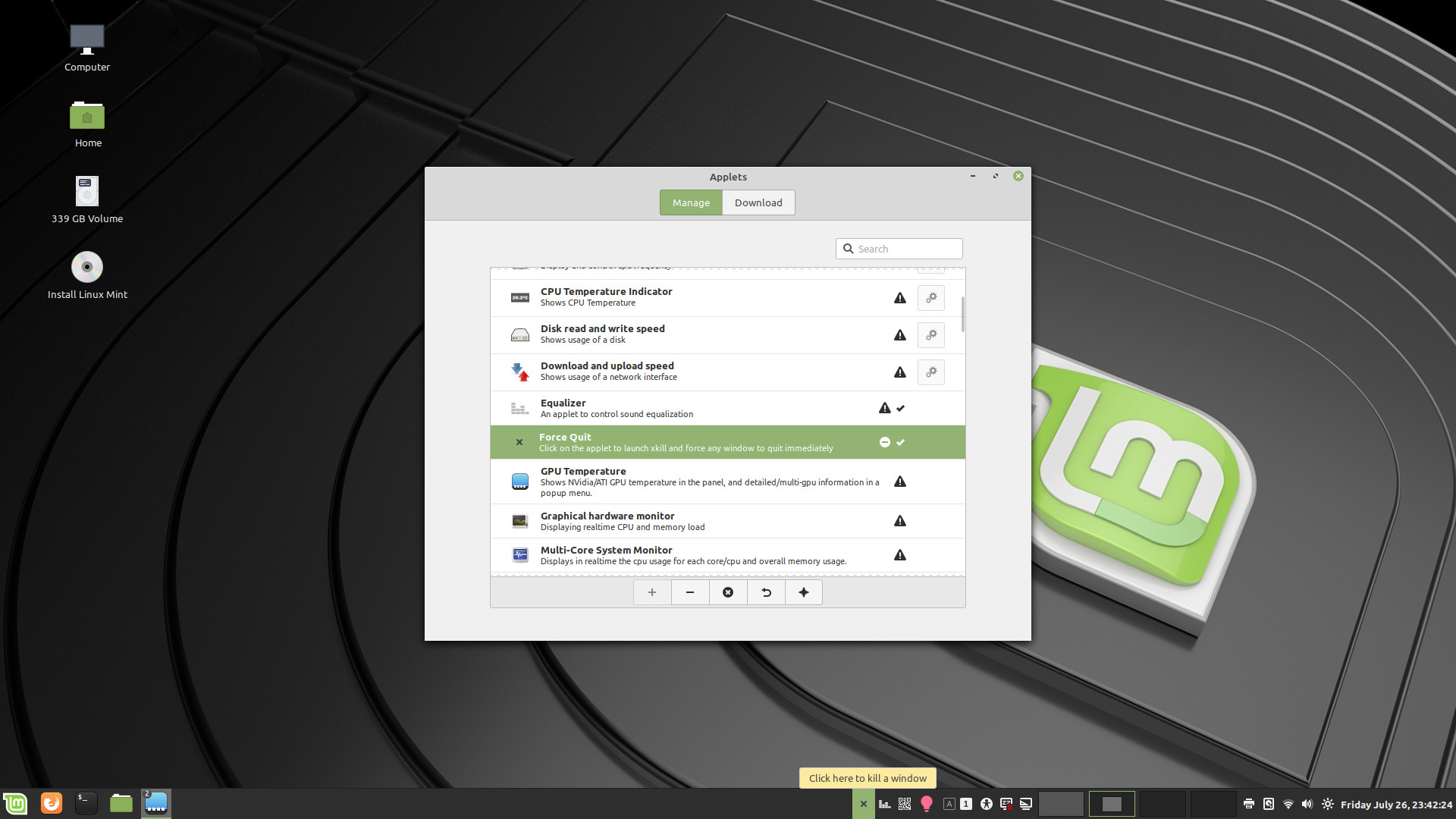Click the restore default applets button
The width and height of the screenshot is (1456, 819).
[x=766, y=591]
